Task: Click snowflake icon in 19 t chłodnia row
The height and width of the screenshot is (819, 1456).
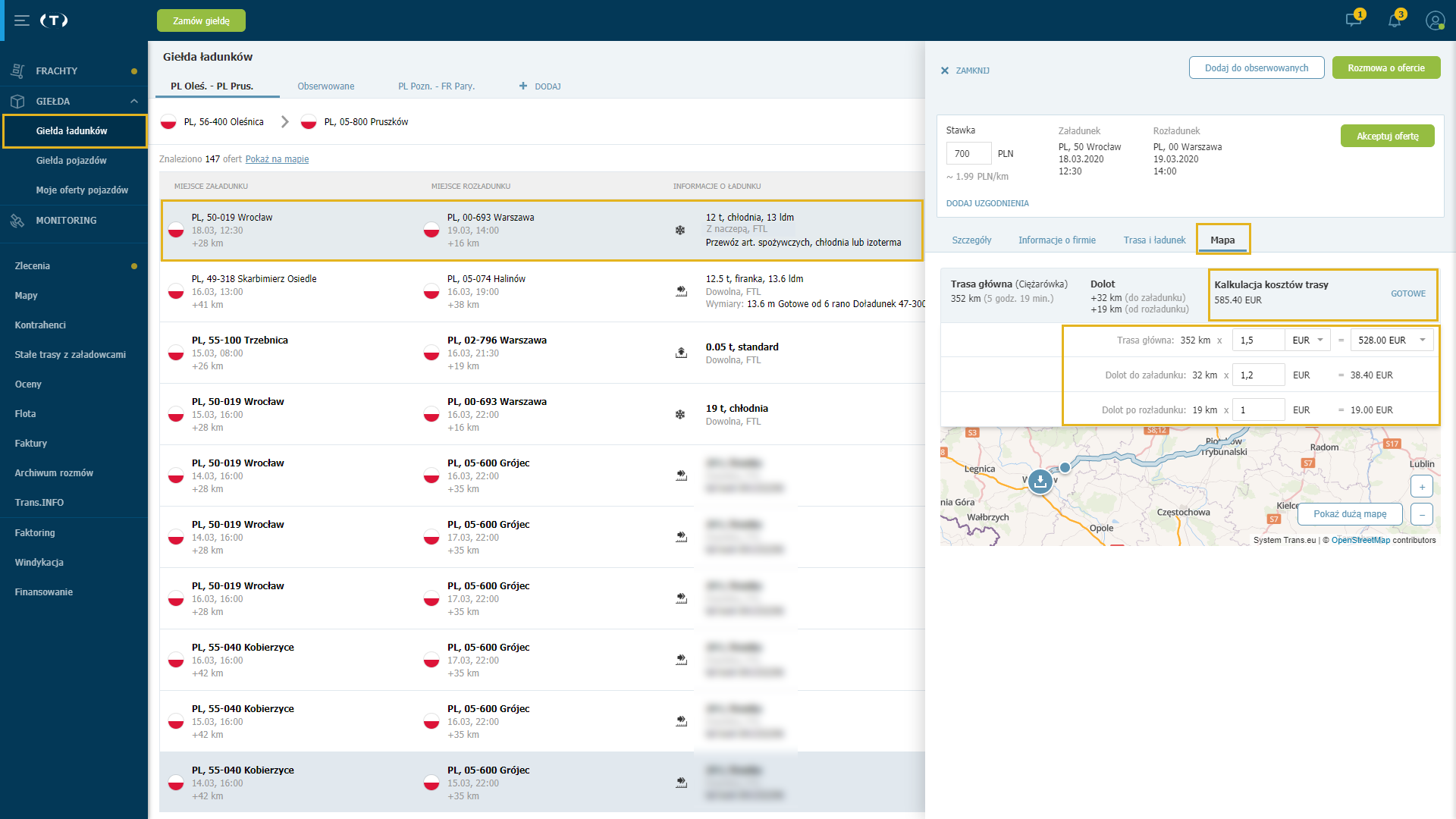Action: click(680, 414)
